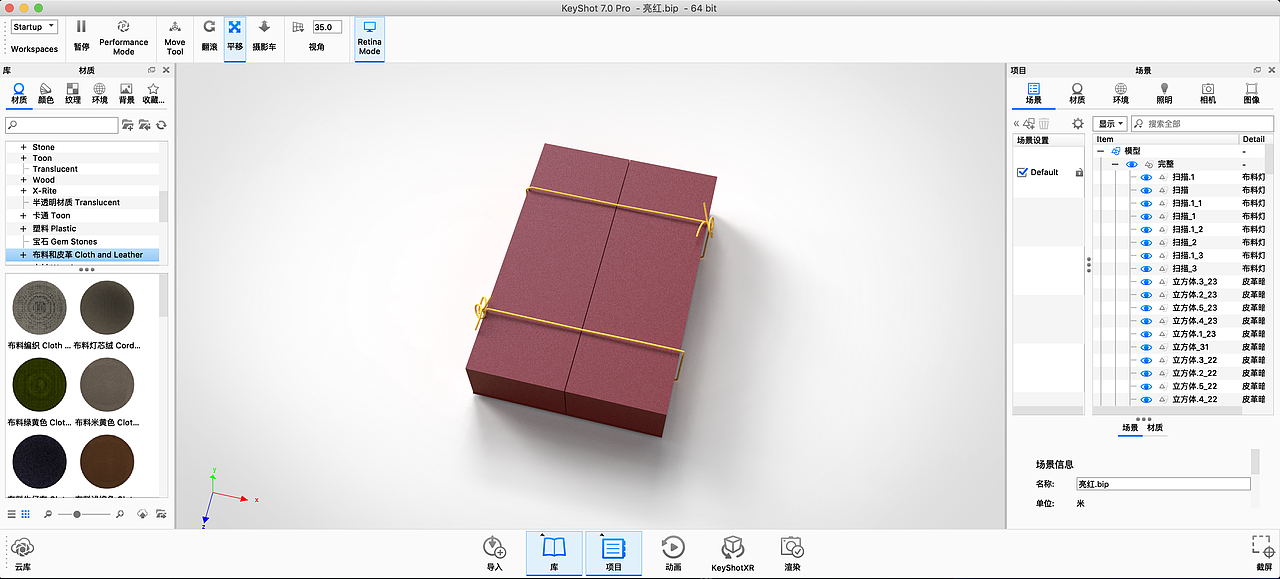1280x579 pixels.
Task: Open the 导入 import dialog
Action: pyautogui.click(x=494, y=553)
